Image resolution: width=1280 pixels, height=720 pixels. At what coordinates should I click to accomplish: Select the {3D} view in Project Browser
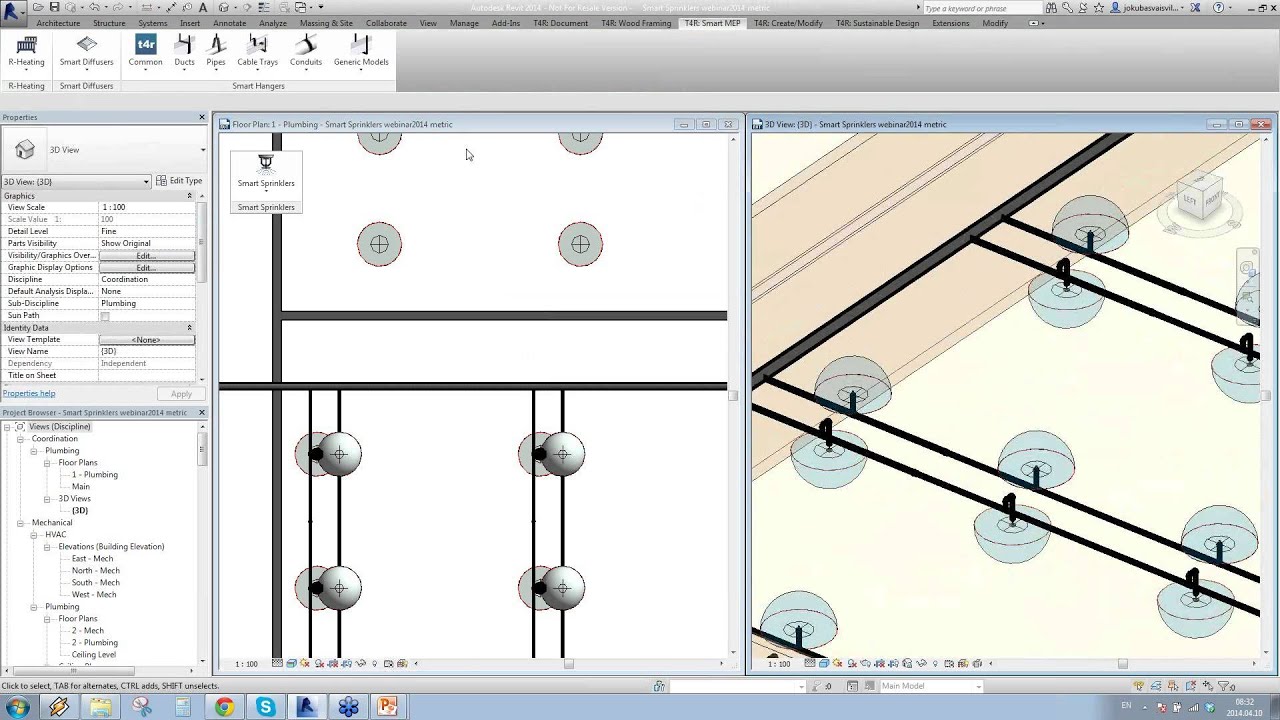pos(80,511)
